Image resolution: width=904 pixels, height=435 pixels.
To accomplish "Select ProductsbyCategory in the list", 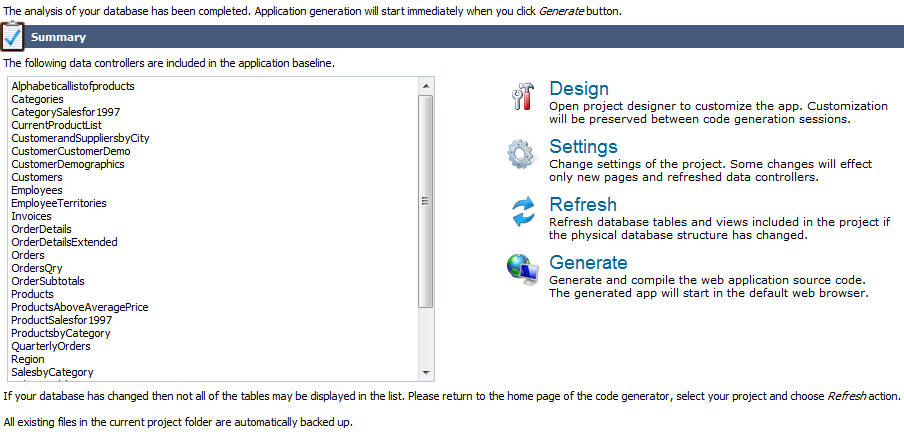I will coord(61,334).
